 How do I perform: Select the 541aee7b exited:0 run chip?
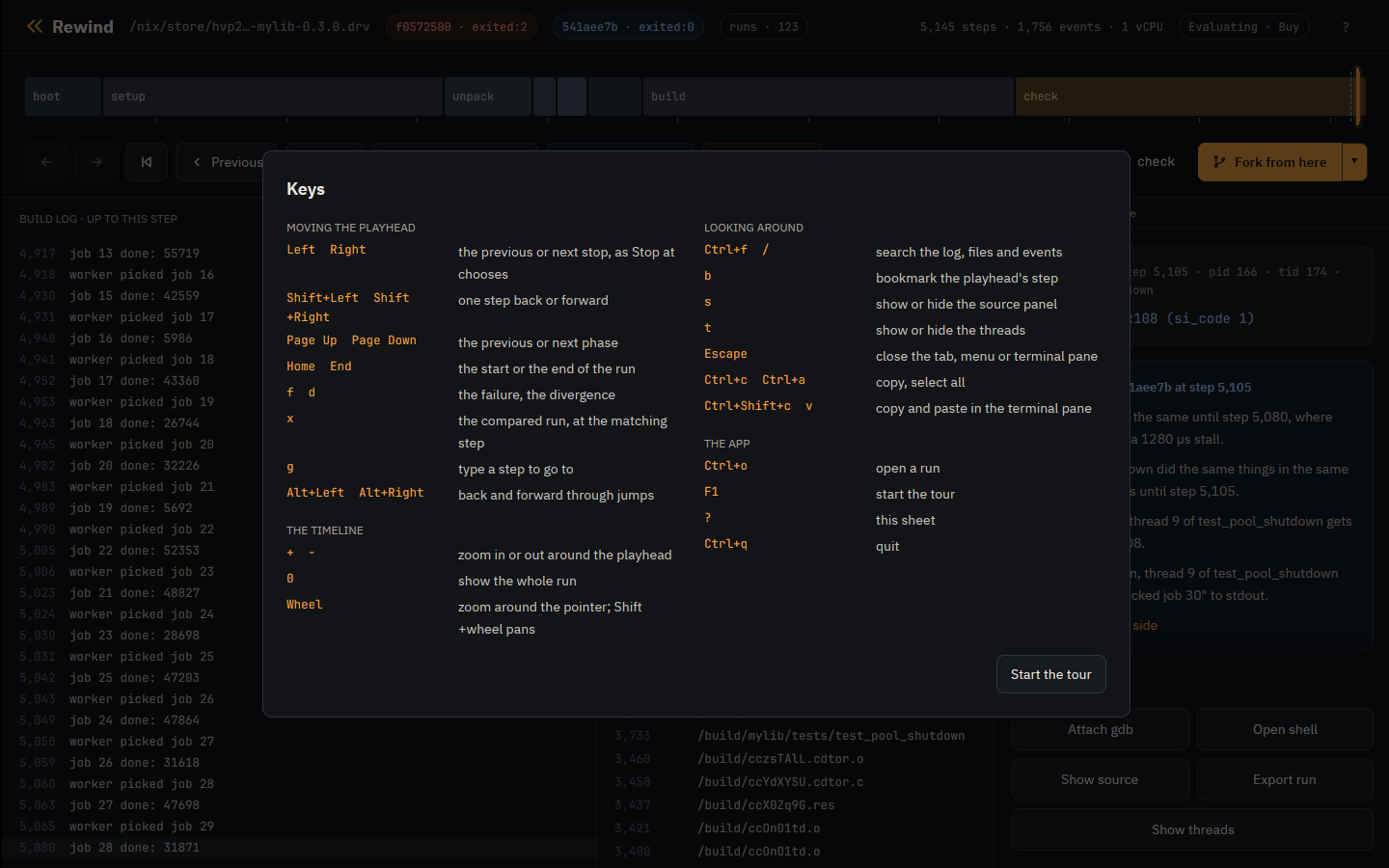(x=628, y=27)
